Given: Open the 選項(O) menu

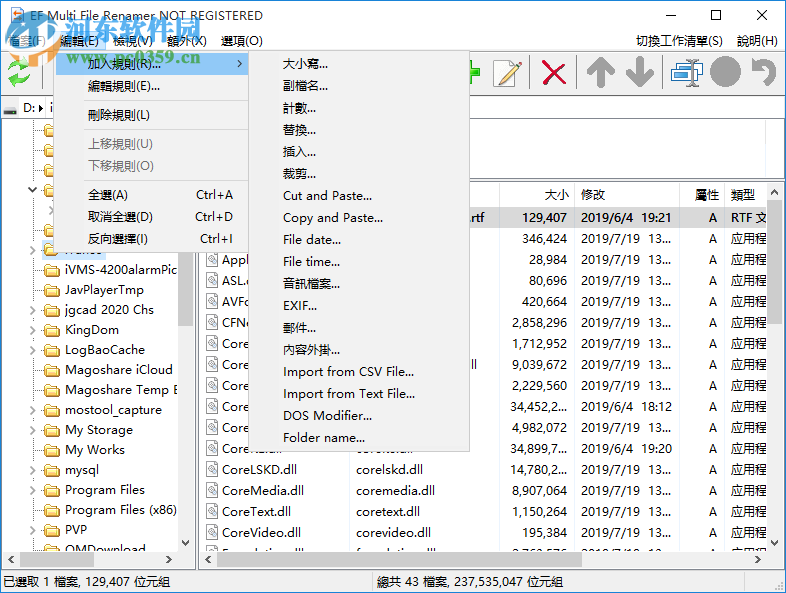Looking at the screenshot, I should tap(242, 41).
